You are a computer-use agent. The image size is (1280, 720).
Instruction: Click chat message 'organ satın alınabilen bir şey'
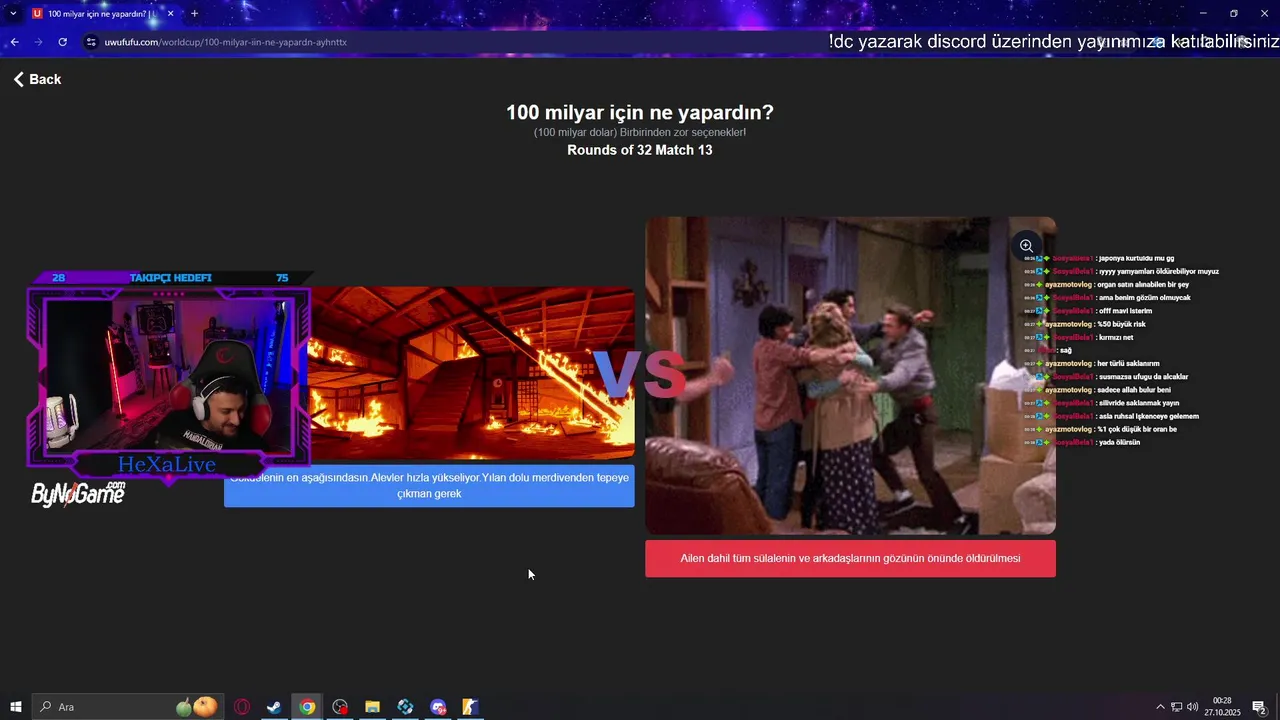1141,284
